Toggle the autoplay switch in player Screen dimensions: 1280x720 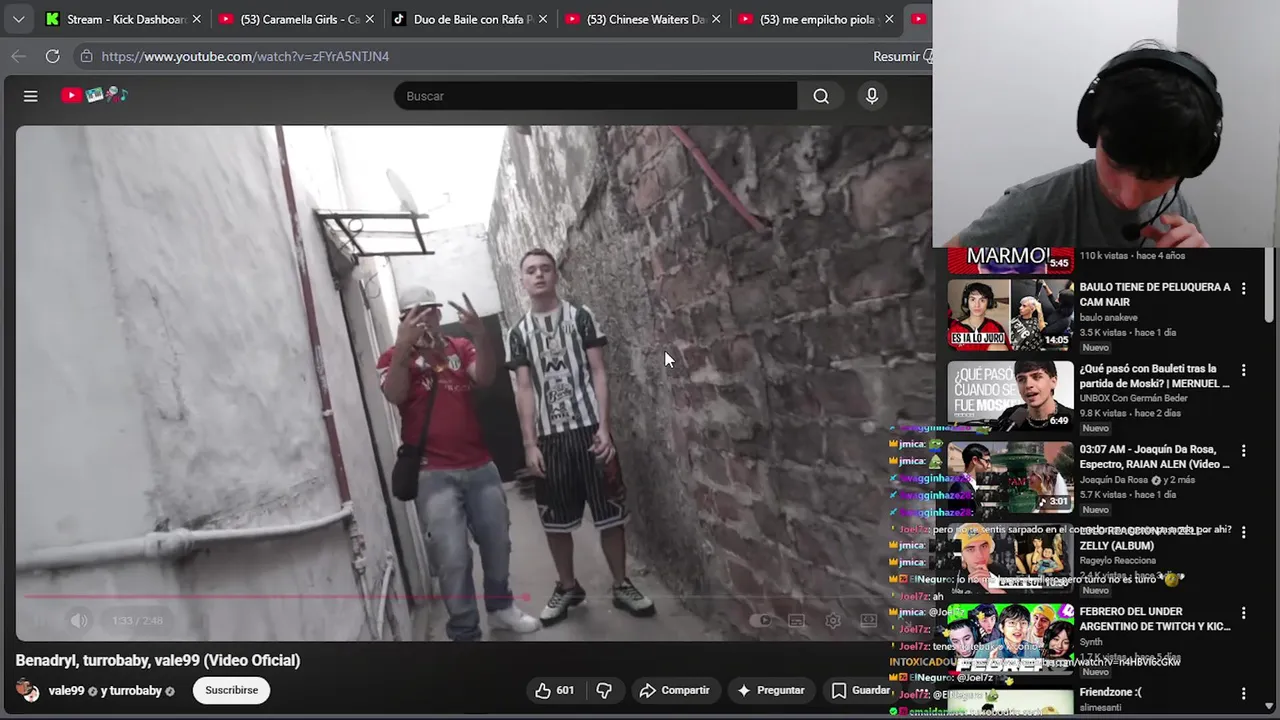pos(762,620)
